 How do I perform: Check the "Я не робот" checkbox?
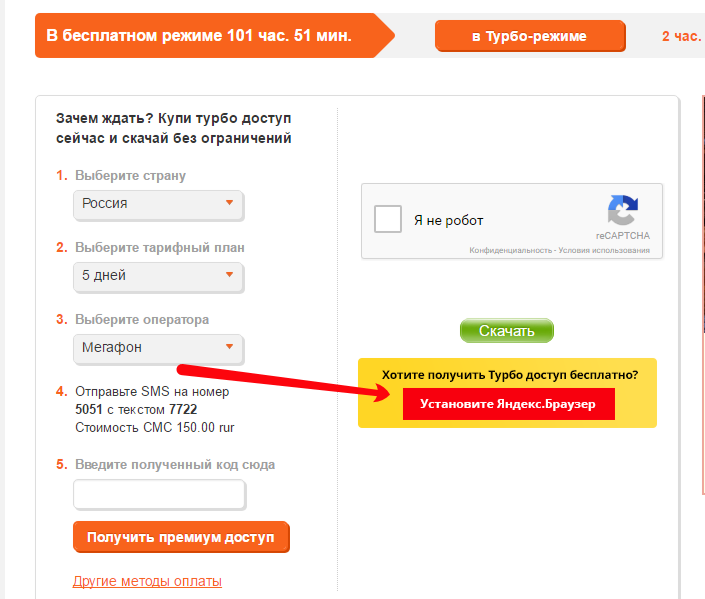[388, 220]
